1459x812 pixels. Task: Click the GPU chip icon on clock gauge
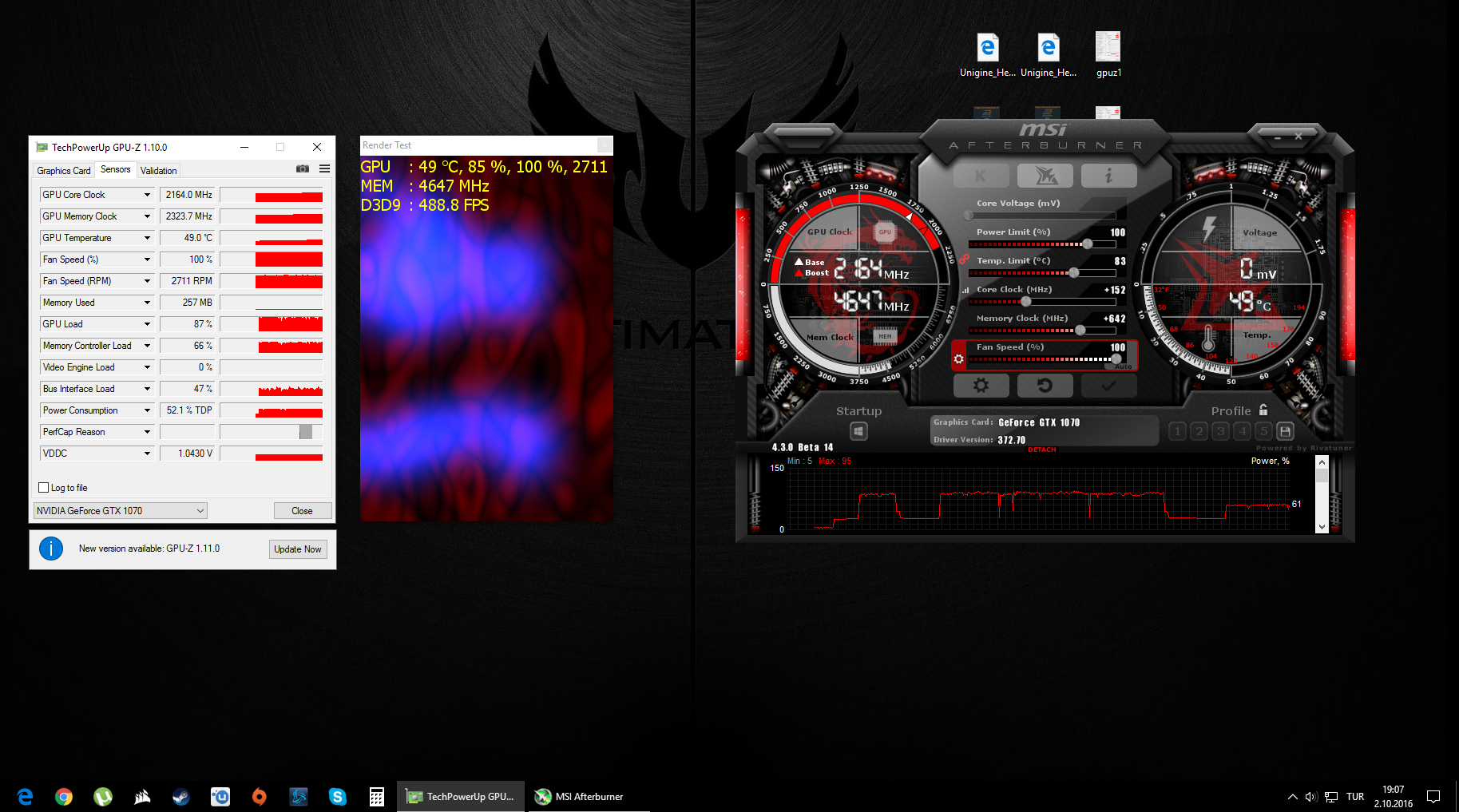[885, 232]
